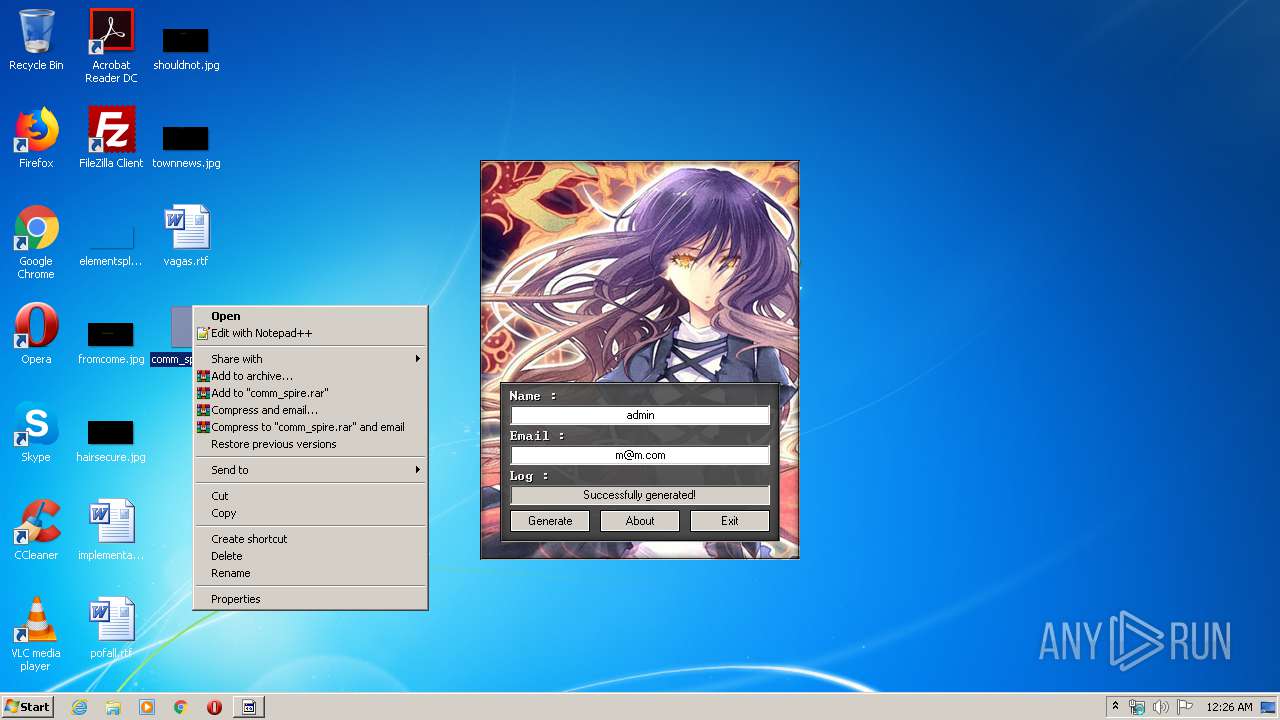Select implementa... document icon
This screenshot has height=720, width=1280.
(111, 530)
